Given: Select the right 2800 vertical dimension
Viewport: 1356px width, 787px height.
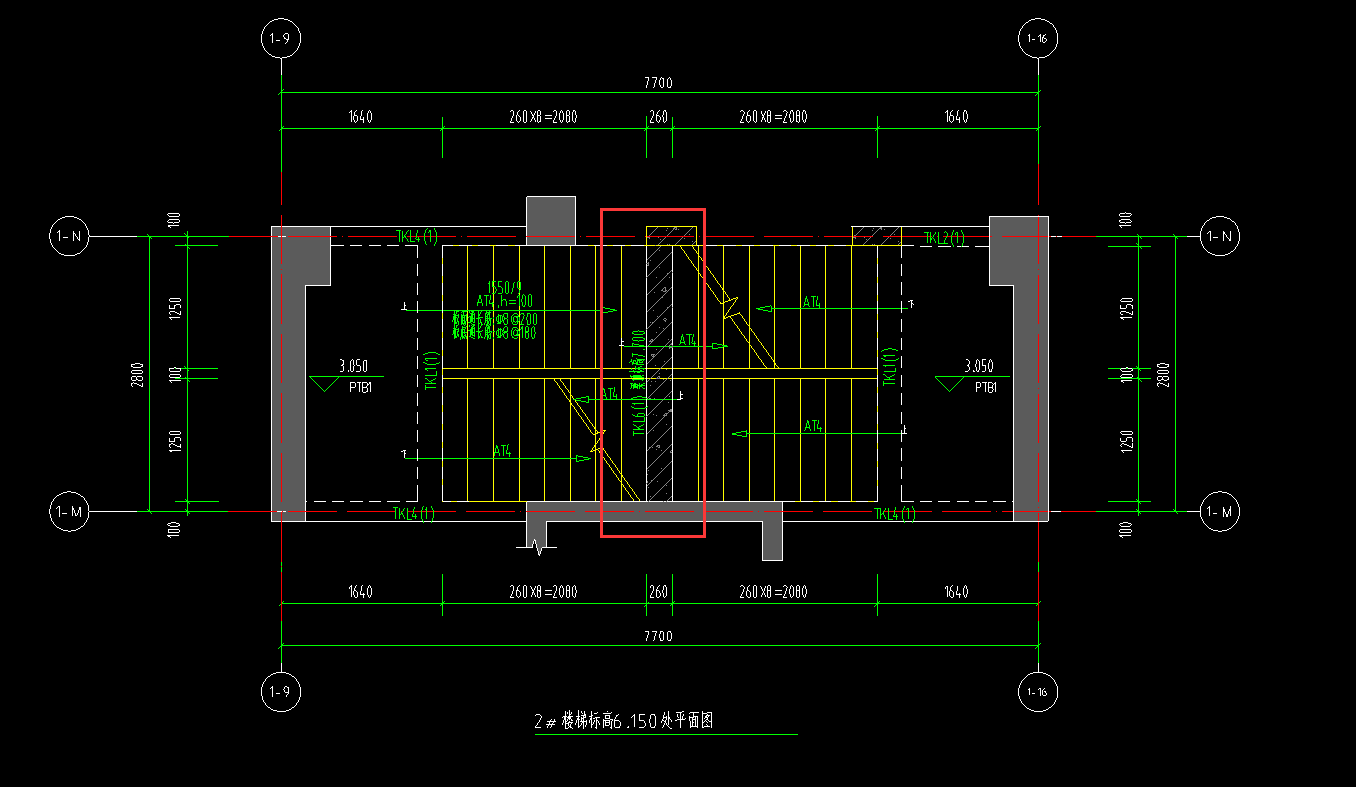Looking at the screenshot, I should click(1163, 375).
